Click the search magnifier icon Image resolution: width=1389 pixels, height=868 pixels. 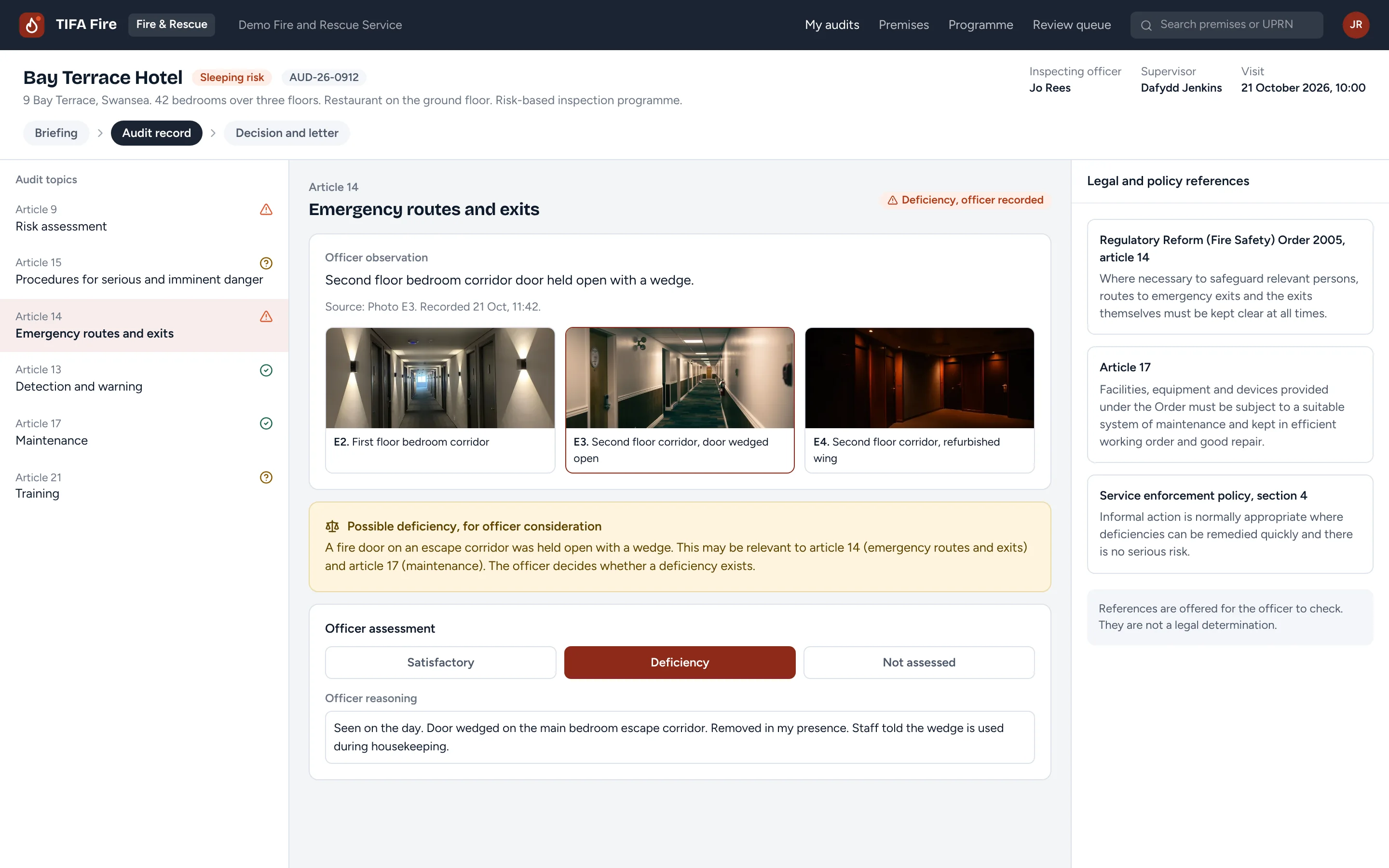1146,25
